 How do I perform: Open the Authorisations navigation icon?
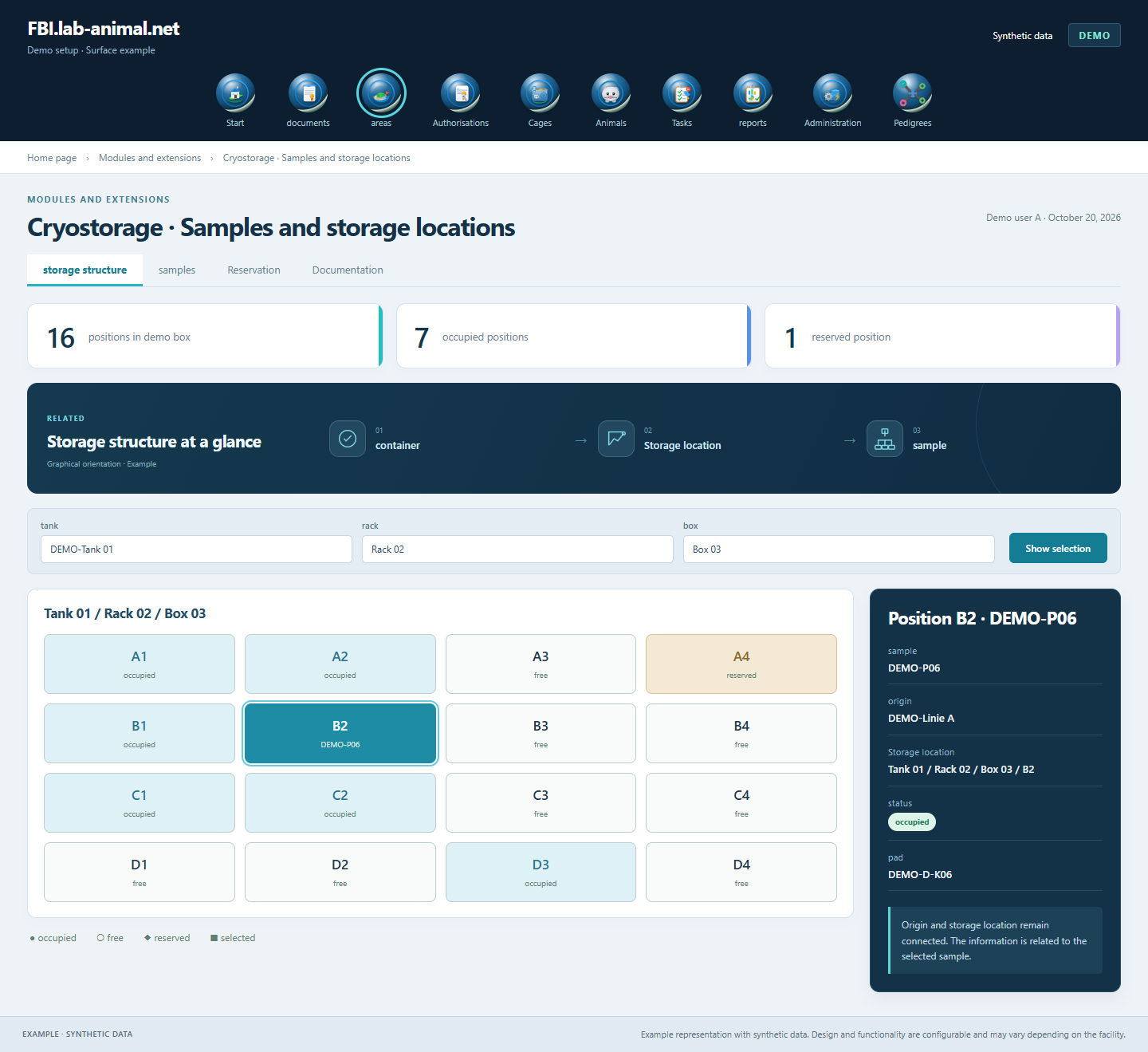pos(460,93)
